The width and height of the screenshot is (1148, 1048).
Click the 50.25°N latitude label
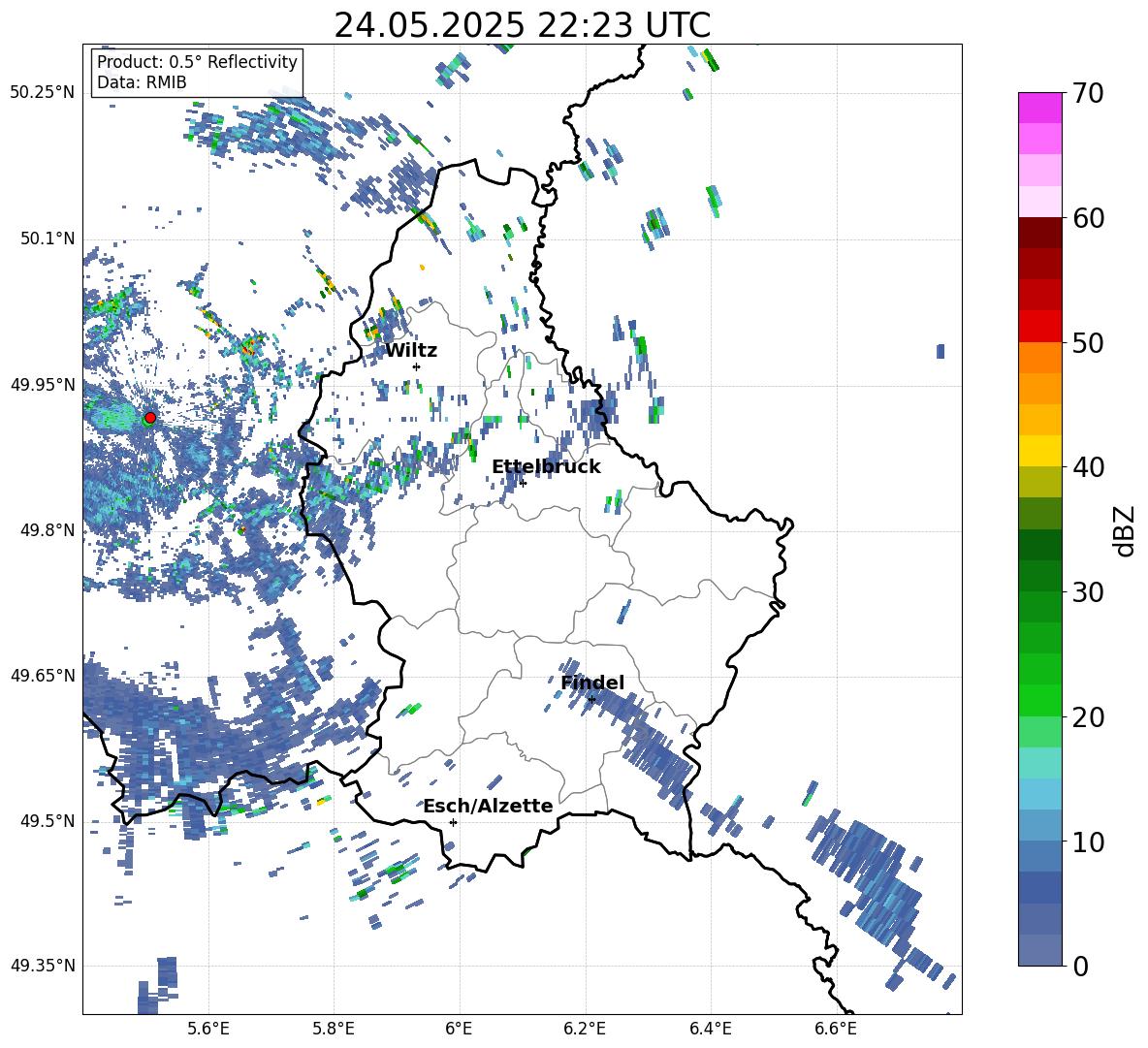(43, 93)
